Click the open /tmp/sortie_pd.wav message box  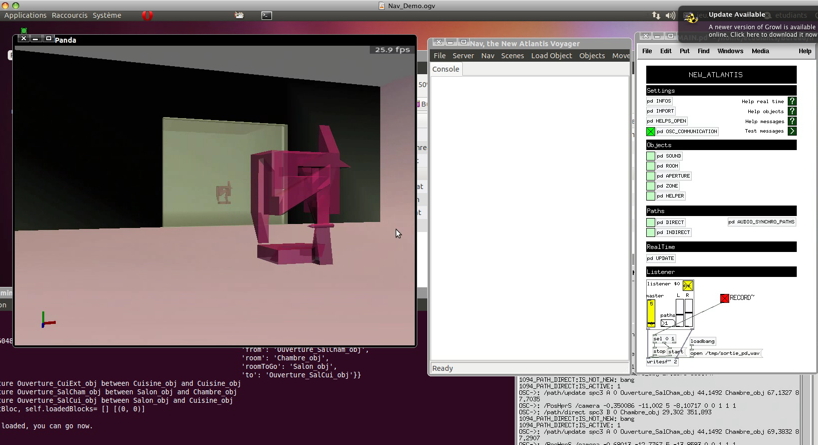click(725, 353)
